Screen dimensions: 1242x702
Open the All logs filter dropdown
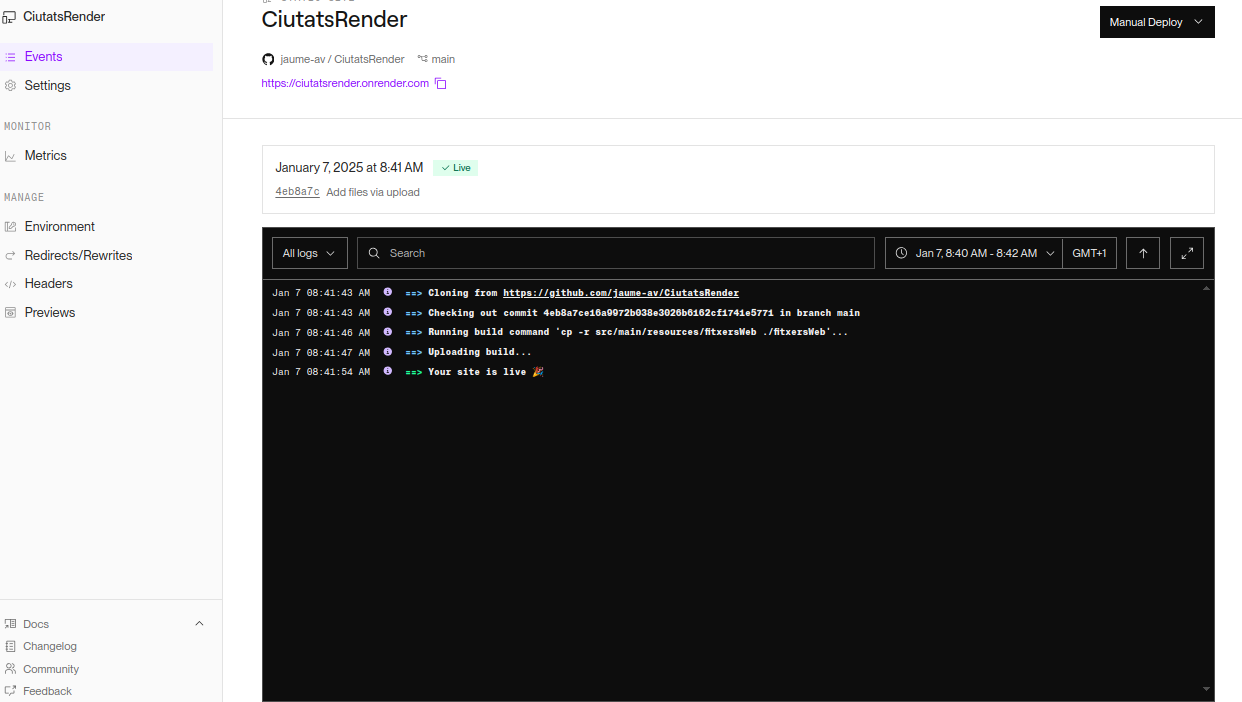310,253
